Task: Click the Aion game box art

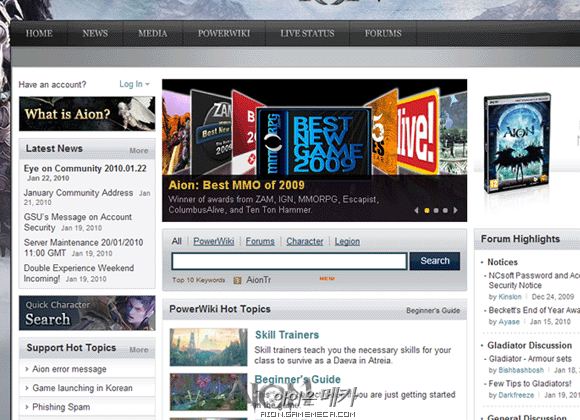Action: tap(518, 144)
